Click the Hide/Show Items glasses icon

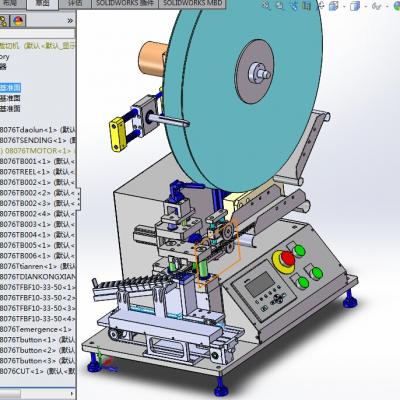click(x=377, y=6)
